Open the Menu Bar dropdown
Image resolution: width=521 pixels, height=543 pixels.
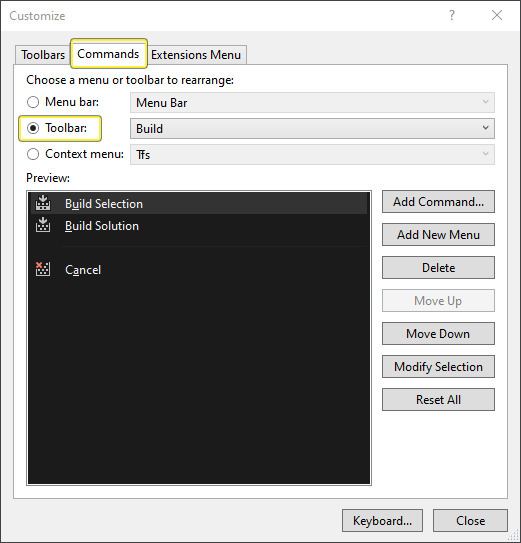click(x=312, y=103)
